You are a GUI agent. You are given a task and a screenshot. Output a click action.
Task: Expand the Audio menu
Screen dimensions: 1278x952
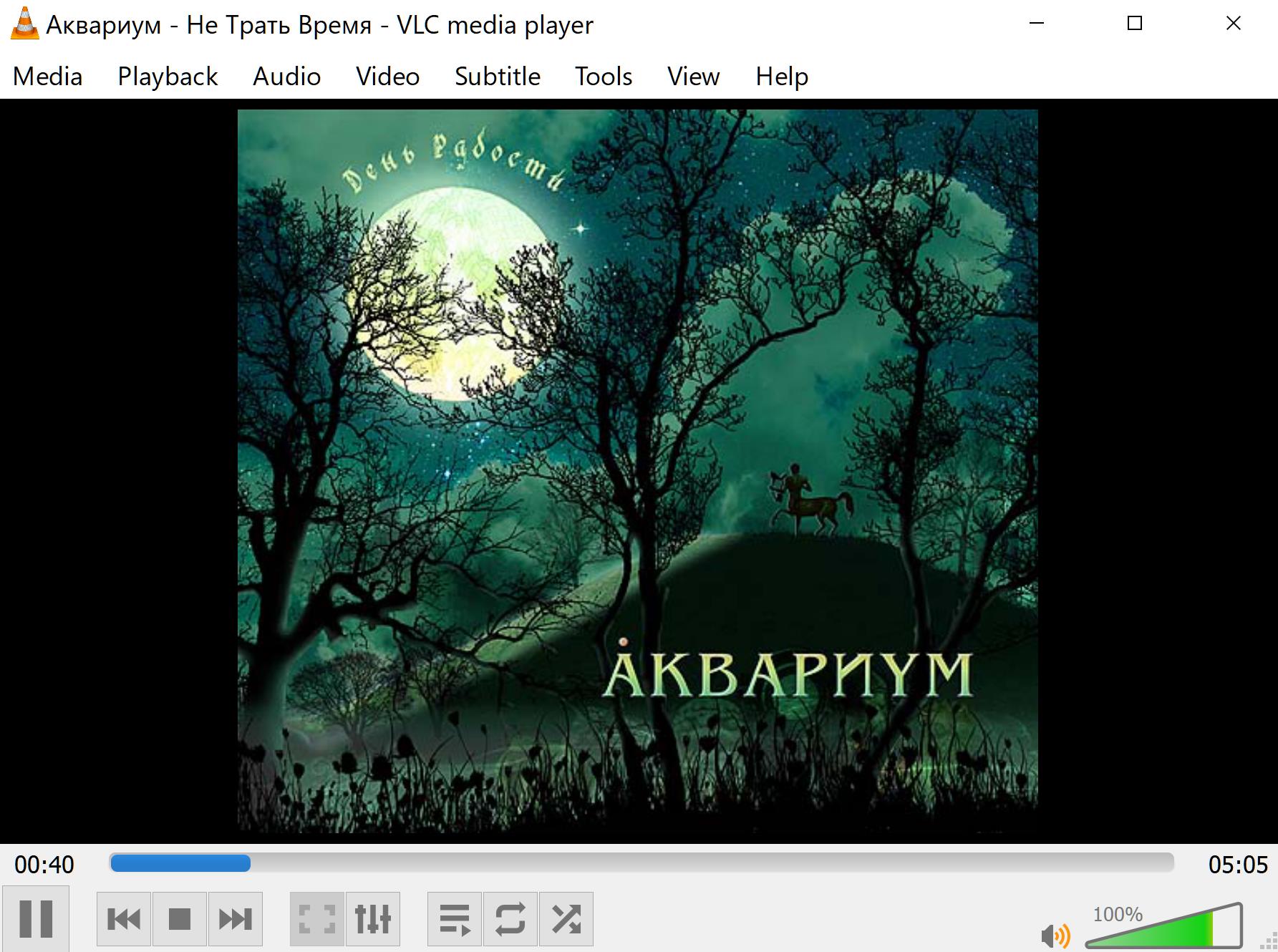(x=286, y=77)
